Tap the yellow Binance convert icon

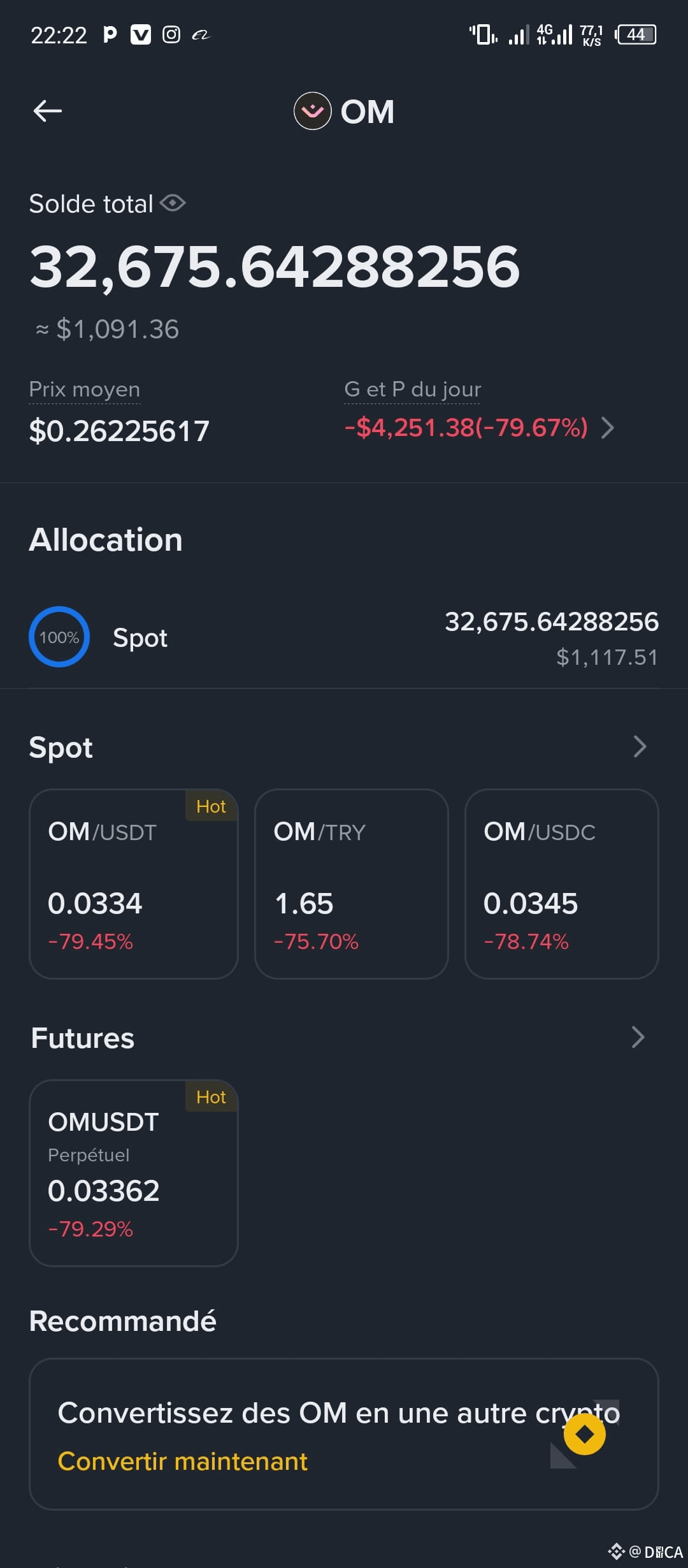[x=584, y=1434]
